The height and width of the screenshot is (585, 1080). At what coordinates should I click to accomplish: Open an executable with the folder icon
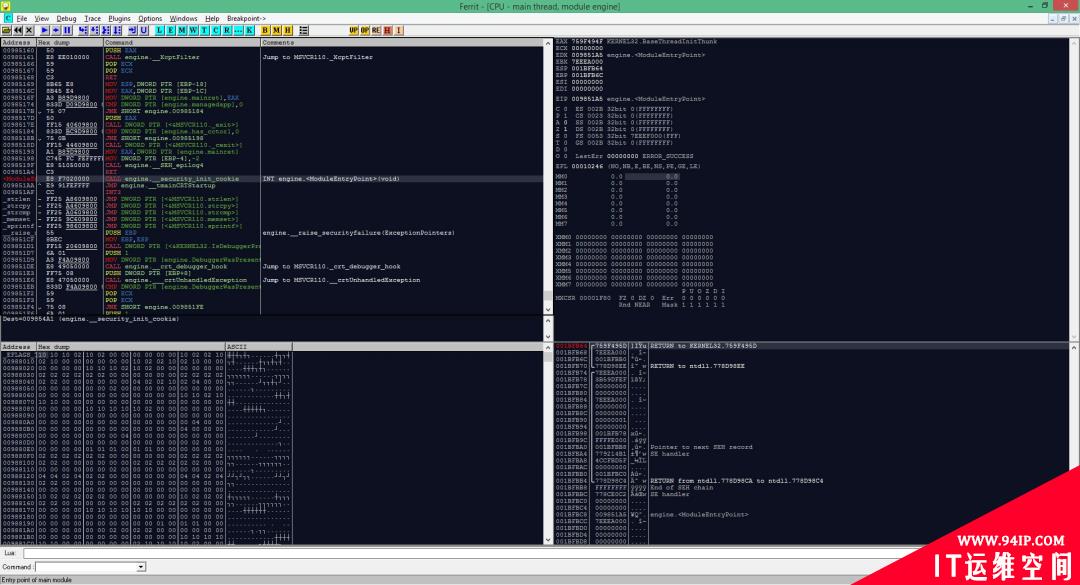pyautogui.click(x=6, y=30)
